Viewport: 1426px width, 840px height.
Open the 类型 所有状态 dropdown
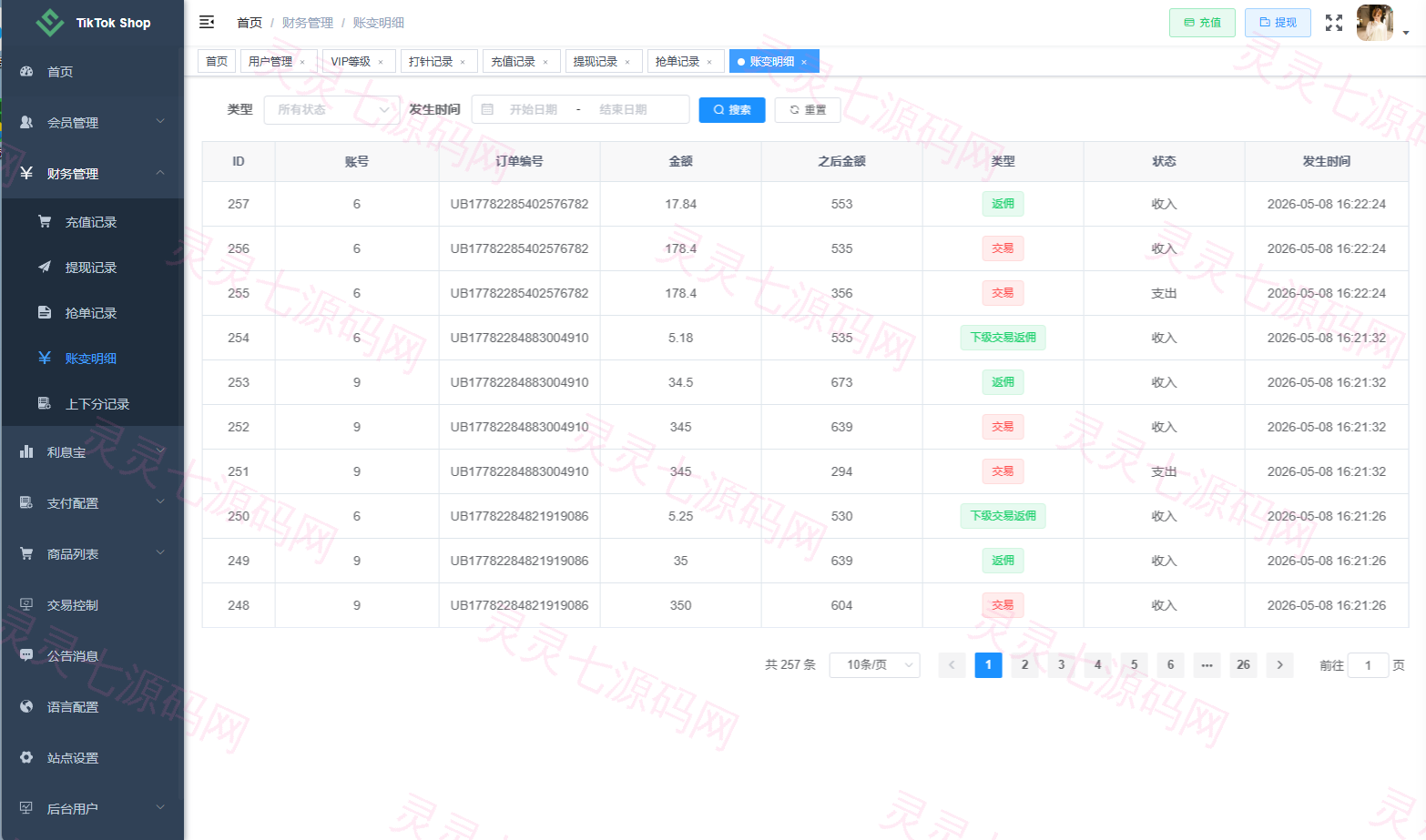coord(331,110)
